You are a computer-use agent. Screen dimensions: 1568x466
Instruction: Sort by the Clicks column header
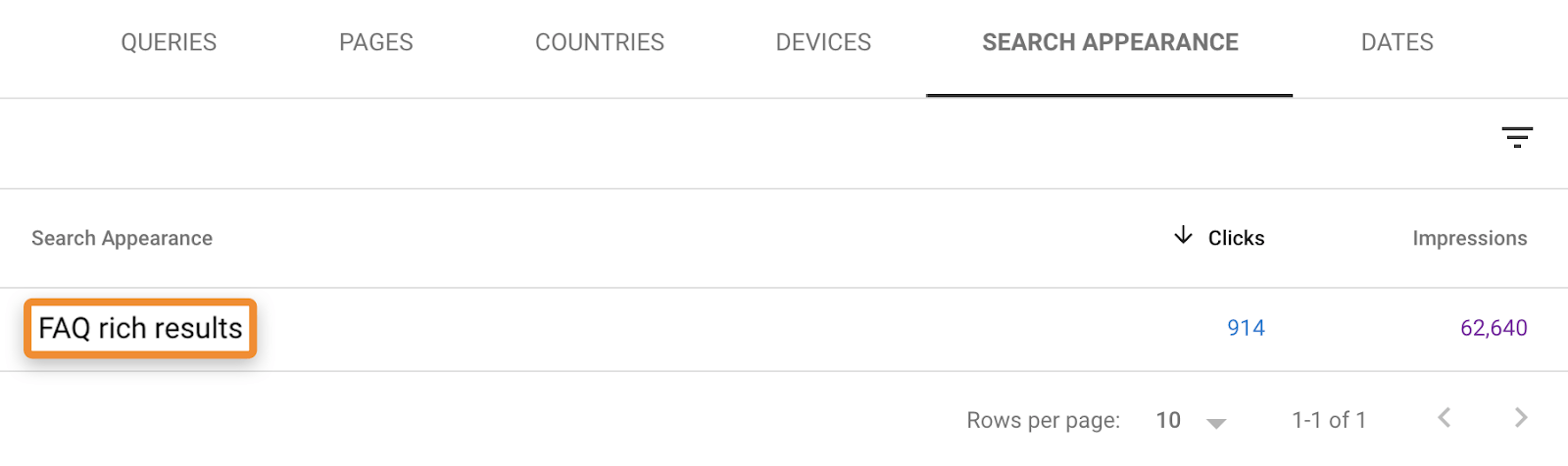click(x=1236, y=238)
